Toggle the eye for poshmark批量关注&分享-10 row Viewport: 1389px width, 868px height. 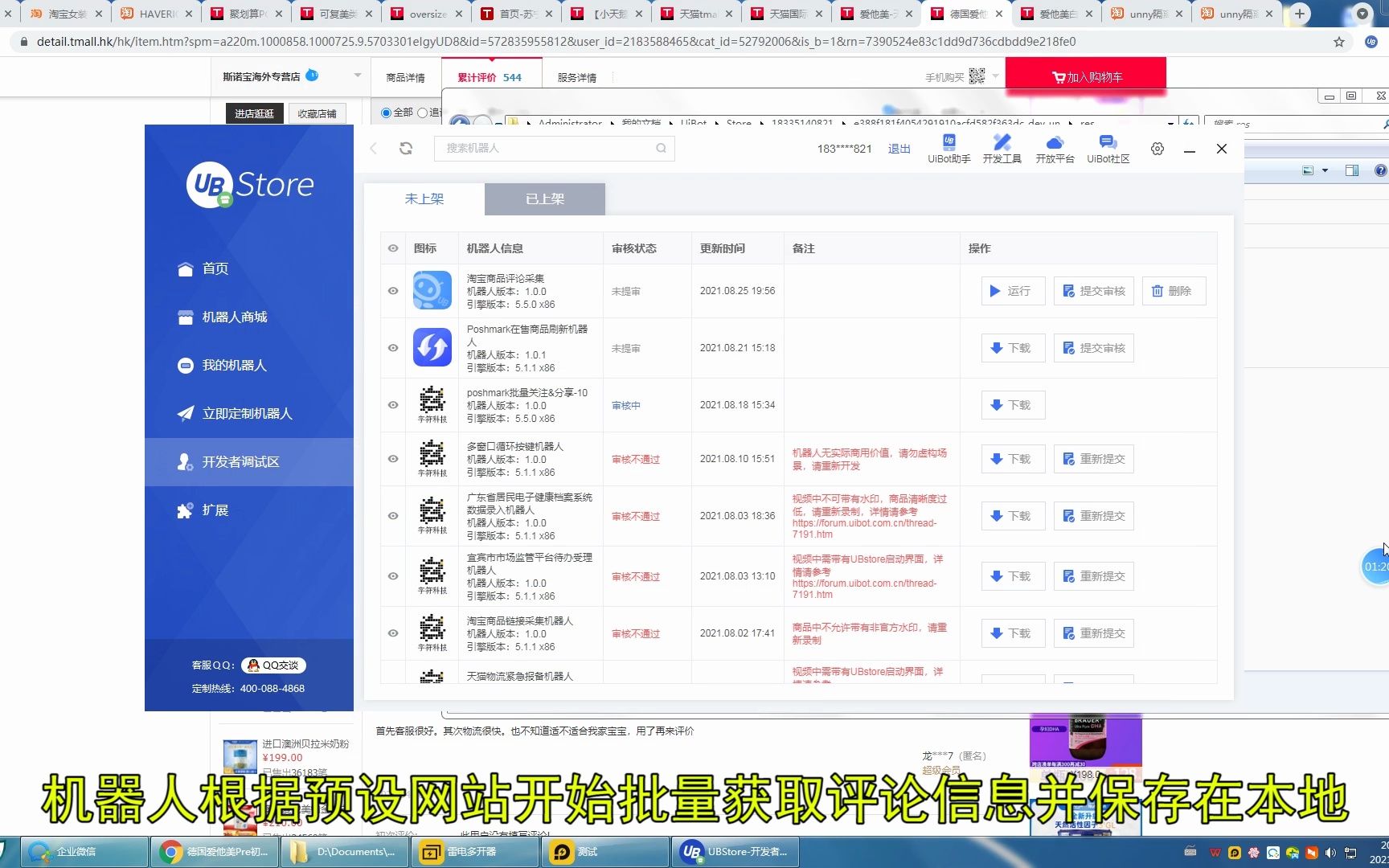click(x=393, y=405)
